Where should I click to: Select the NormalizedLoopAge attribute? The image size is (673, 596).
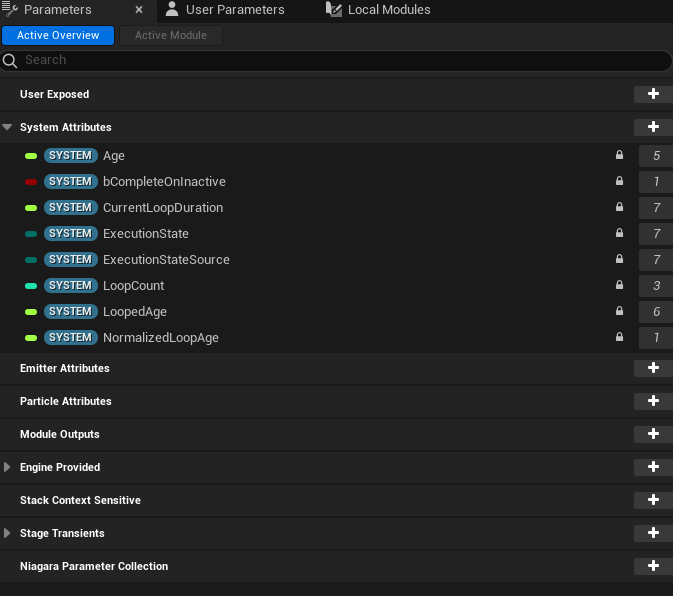(x=161, y=338)
